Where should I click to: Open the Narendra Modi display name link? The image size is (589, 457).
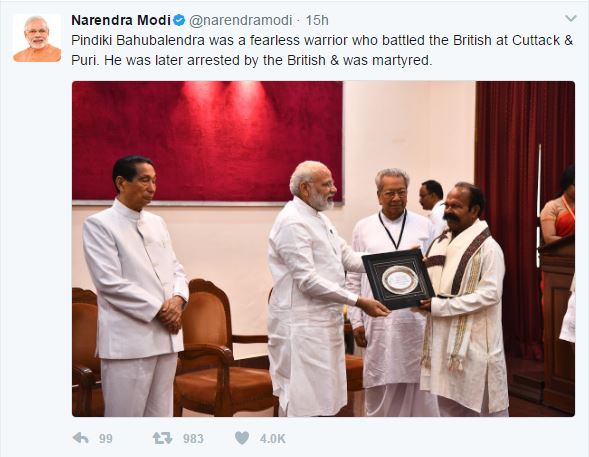coord(121,20)
